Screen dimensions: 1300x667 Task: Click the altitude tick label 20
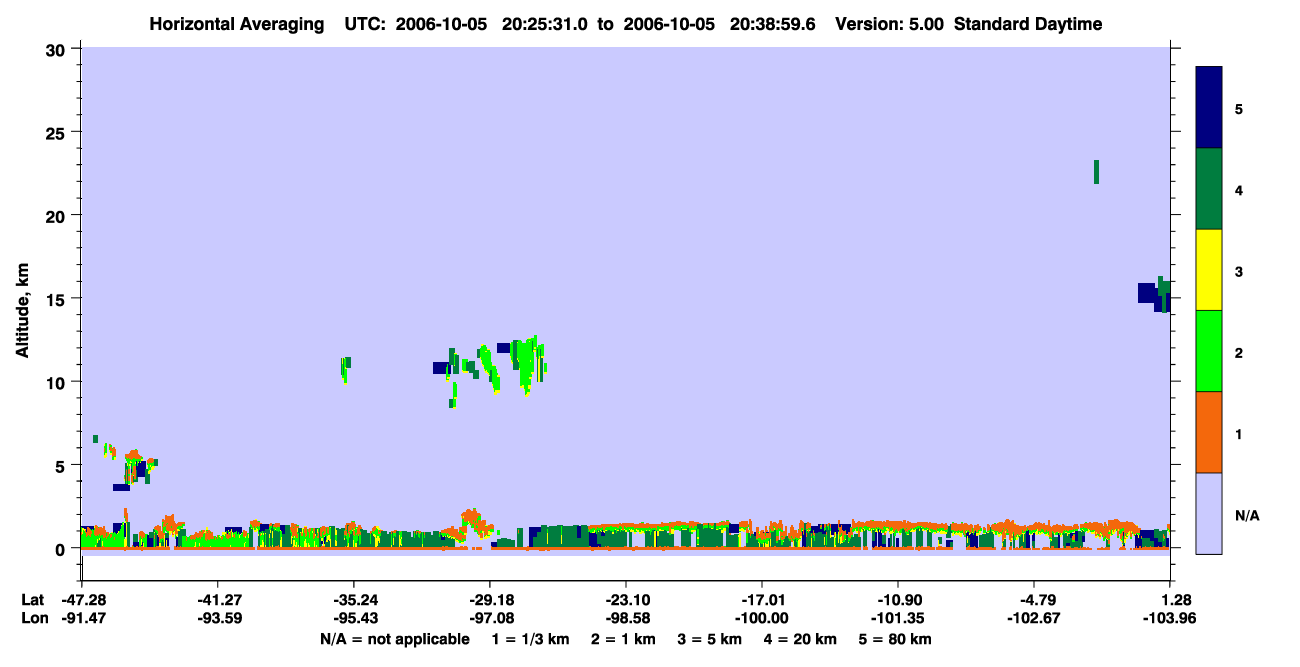[x=58, y=215]
